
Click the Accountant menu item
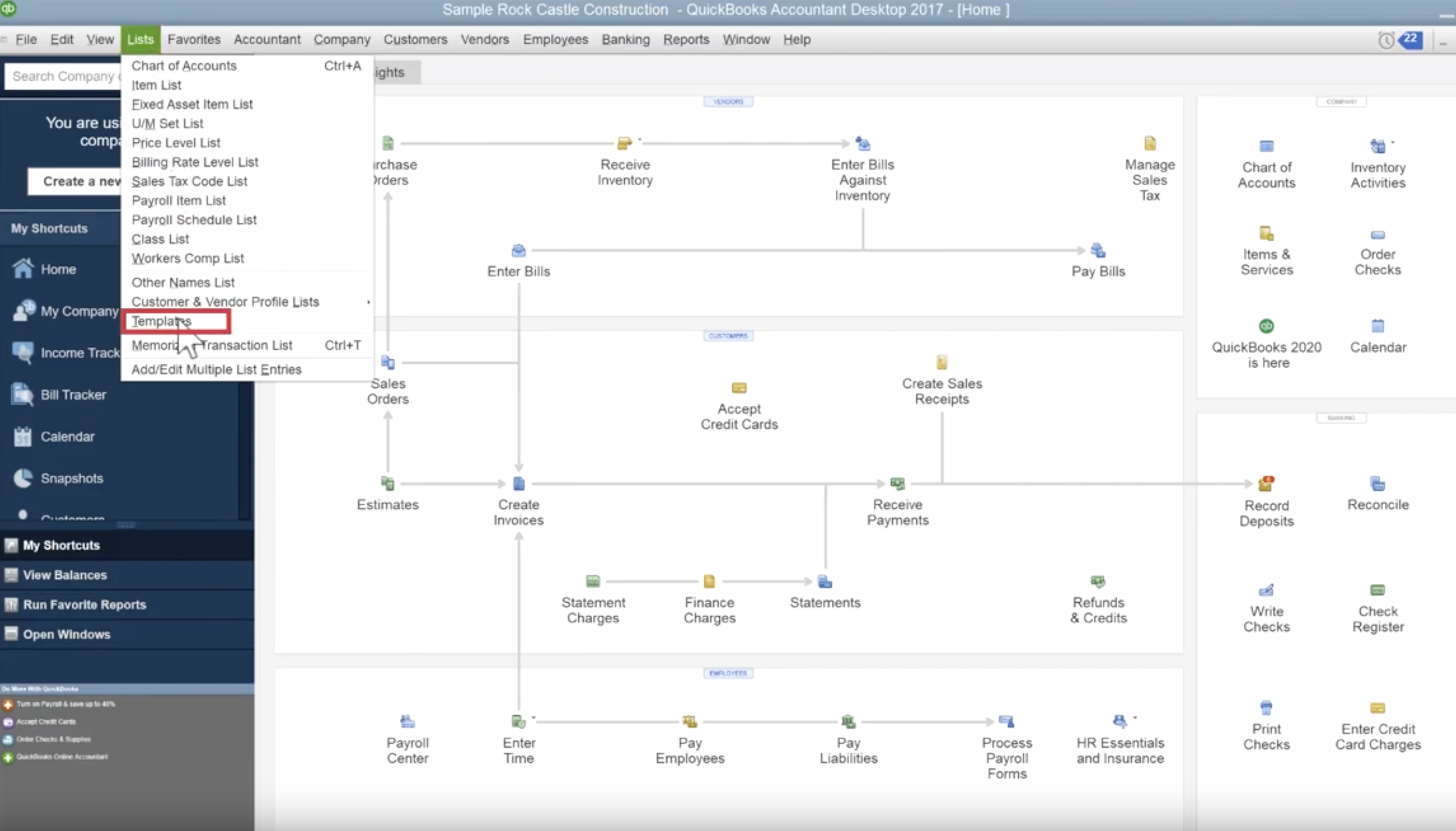click(266, 39)
